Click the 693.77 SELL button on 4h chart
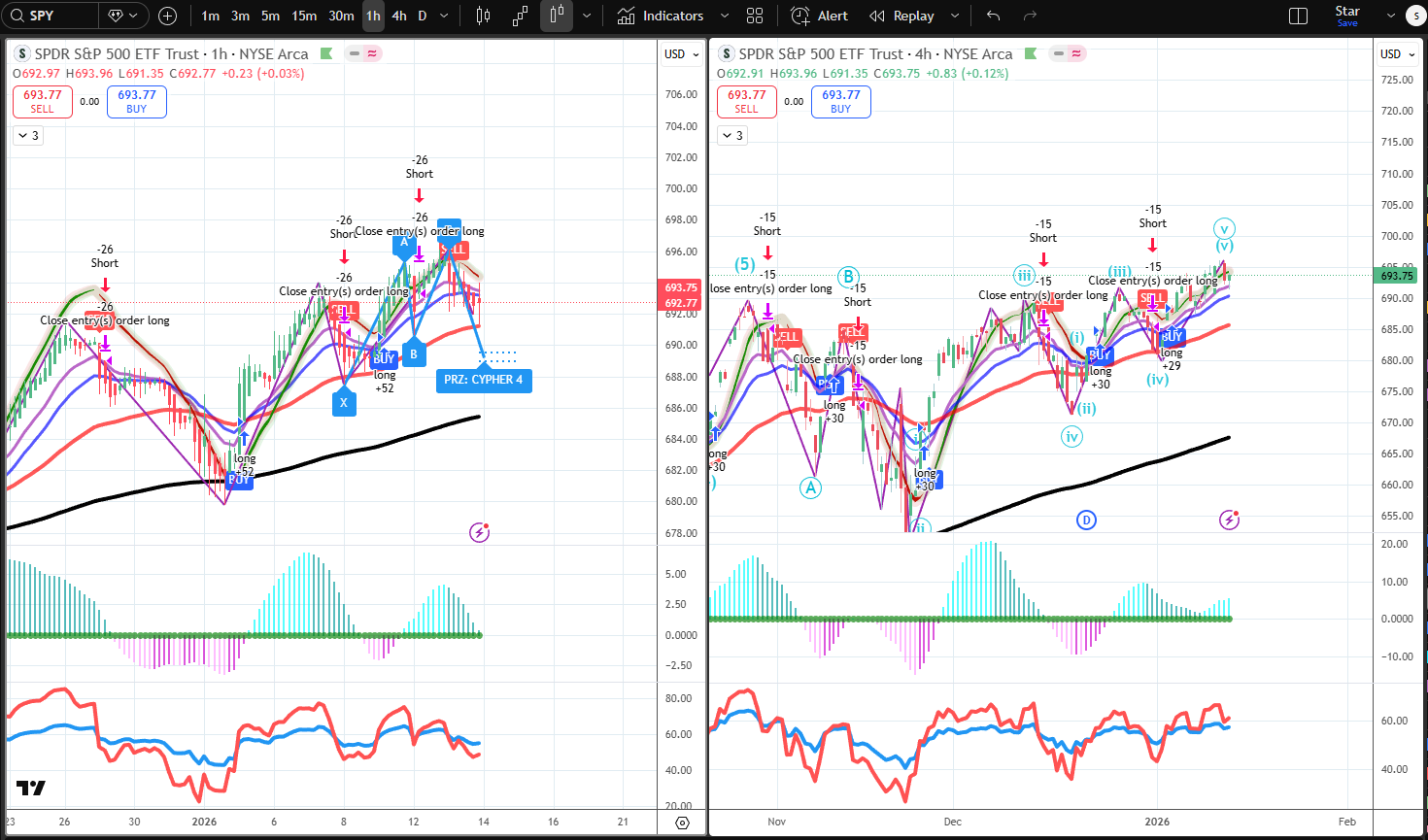This screenshot has width=1428, height=840. [747, 101]
